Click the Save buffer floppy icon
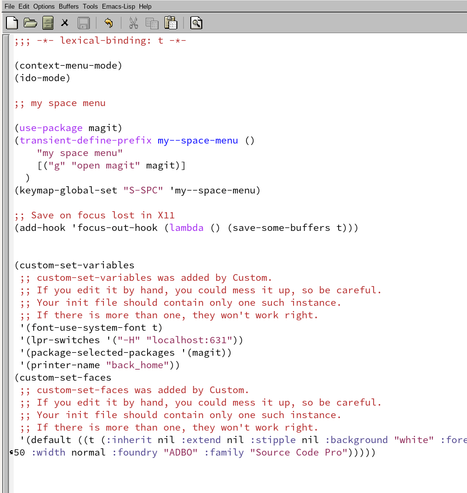Image resolution: width=467 pixels, height=493 pixels. point(83,23)
